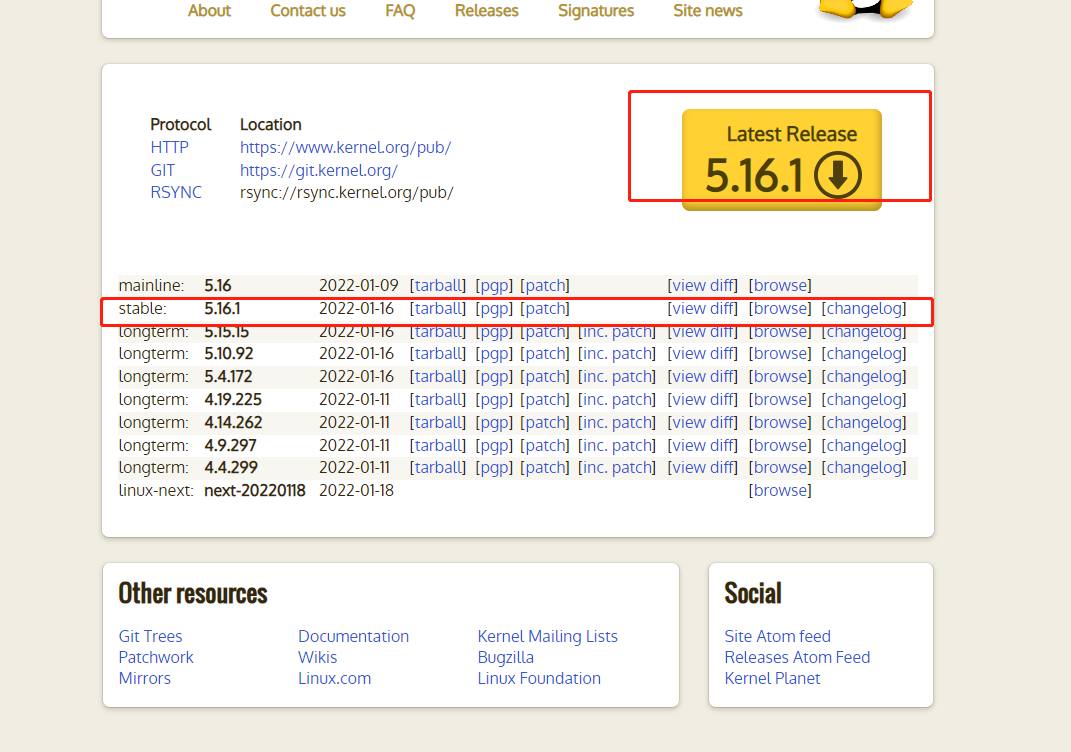Open changelog for longterm 4.4.299
This screenshot has height=752, width=1071.
coord(864,468)
